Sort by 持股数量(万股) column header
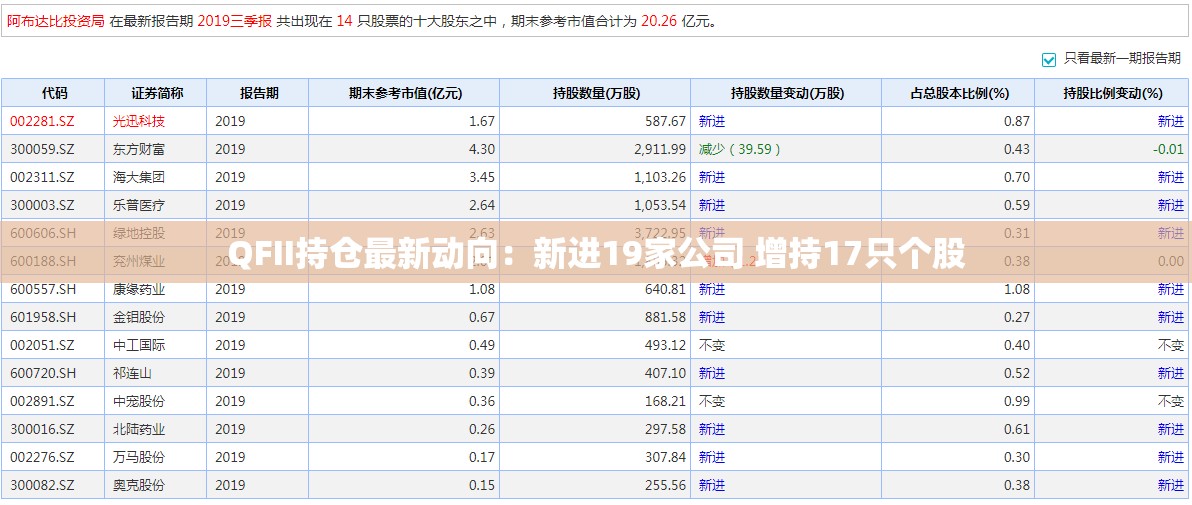 coord(595,93)
